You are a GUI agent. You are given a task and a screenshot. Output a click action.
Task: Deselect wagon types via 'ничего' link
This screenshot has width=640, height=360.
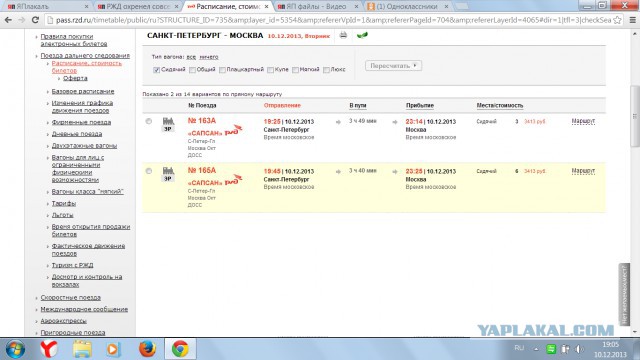209,57
